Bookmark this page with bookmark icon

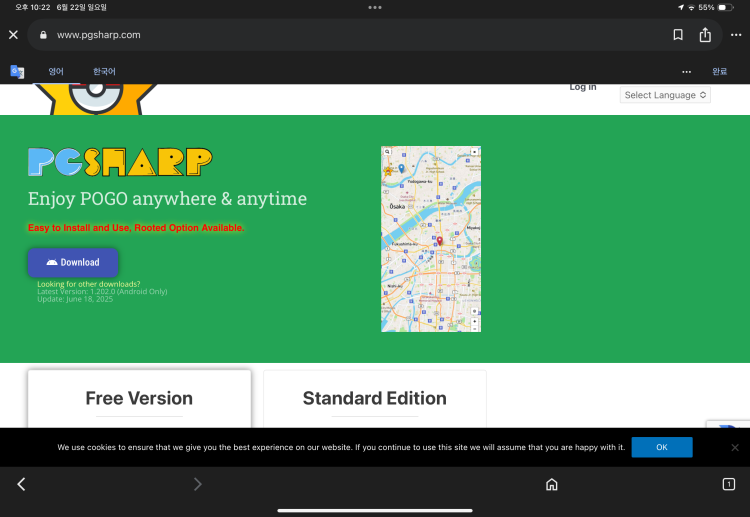[678, 35]
